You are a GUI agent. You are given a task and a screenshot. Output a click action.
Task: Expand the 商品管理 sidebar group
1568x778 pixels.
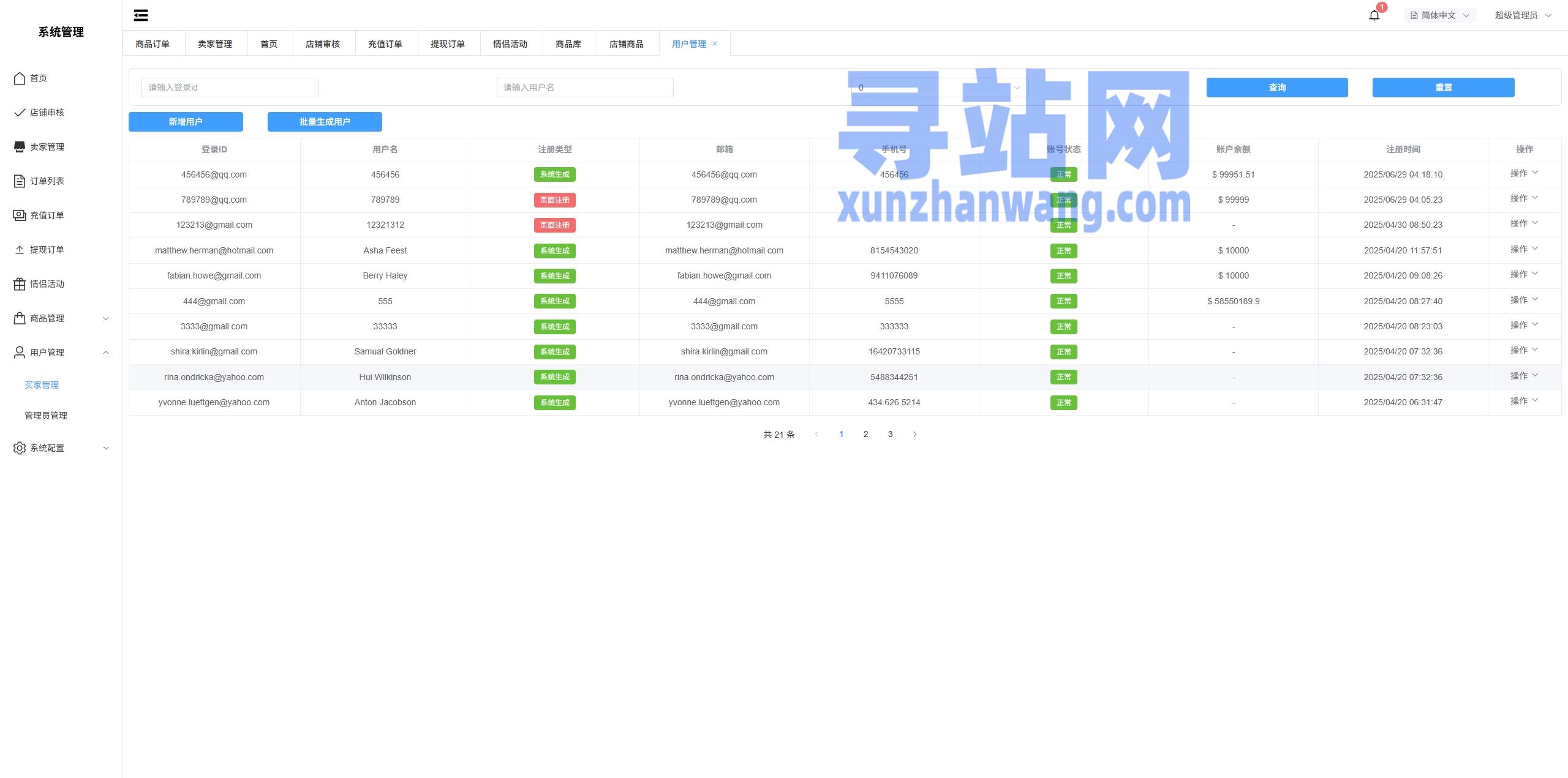click(x=106, y=318)
